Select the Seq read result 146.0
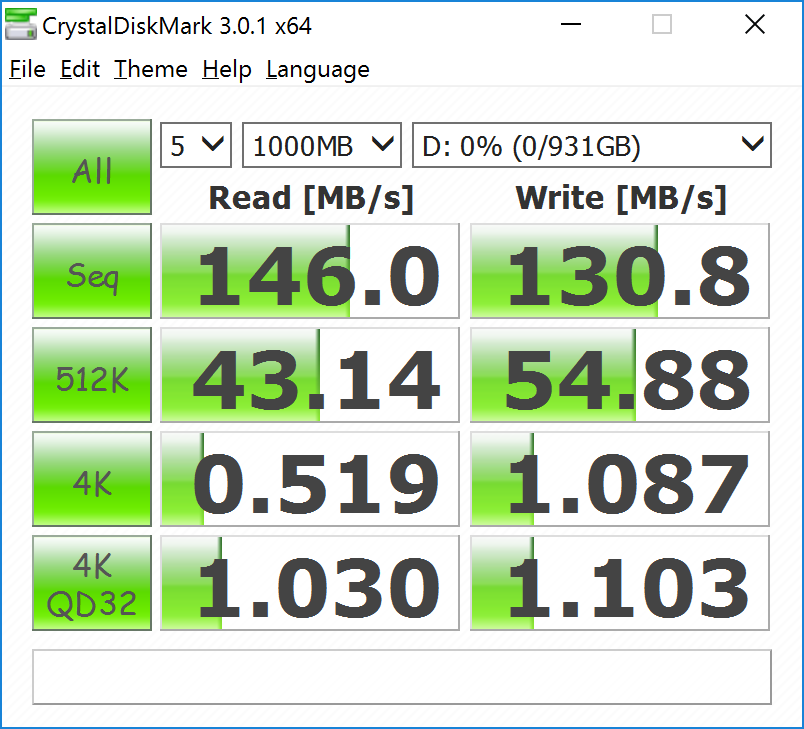The height and width of the screenshot is (729, 804). [310, 271]
